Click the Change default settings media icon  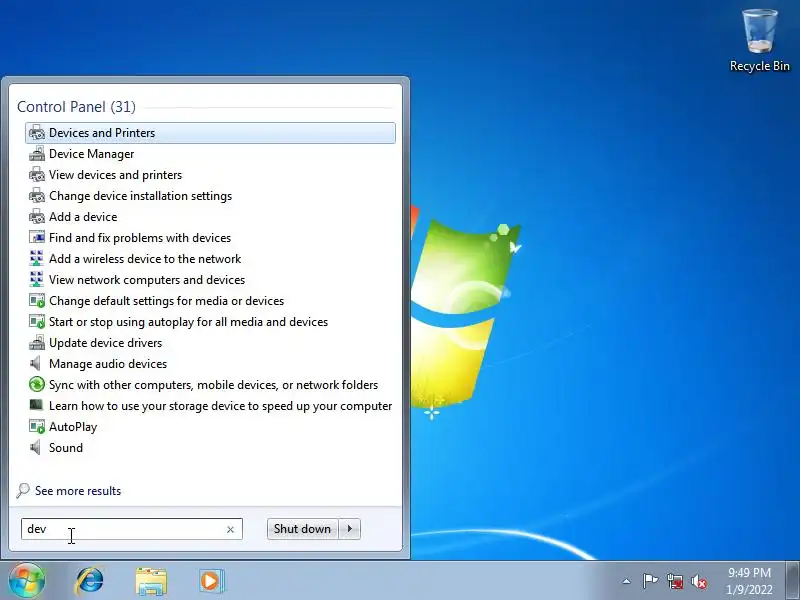[37, 301]
